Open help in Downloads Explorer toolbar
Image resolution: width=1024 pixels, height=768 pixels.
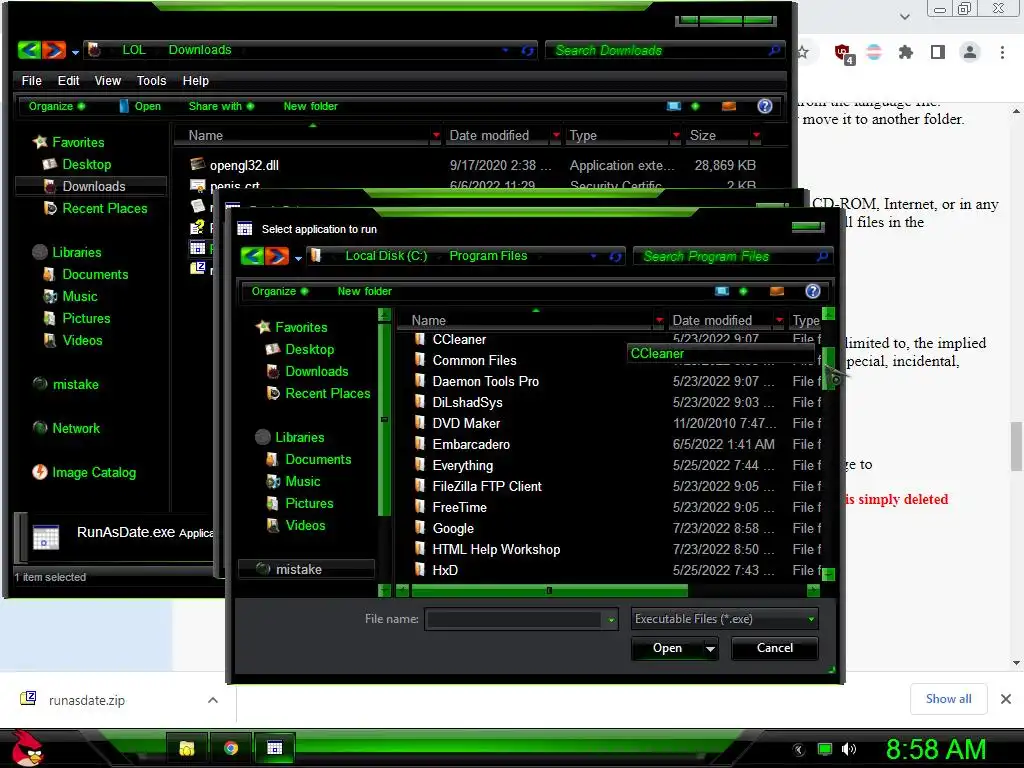765,106
